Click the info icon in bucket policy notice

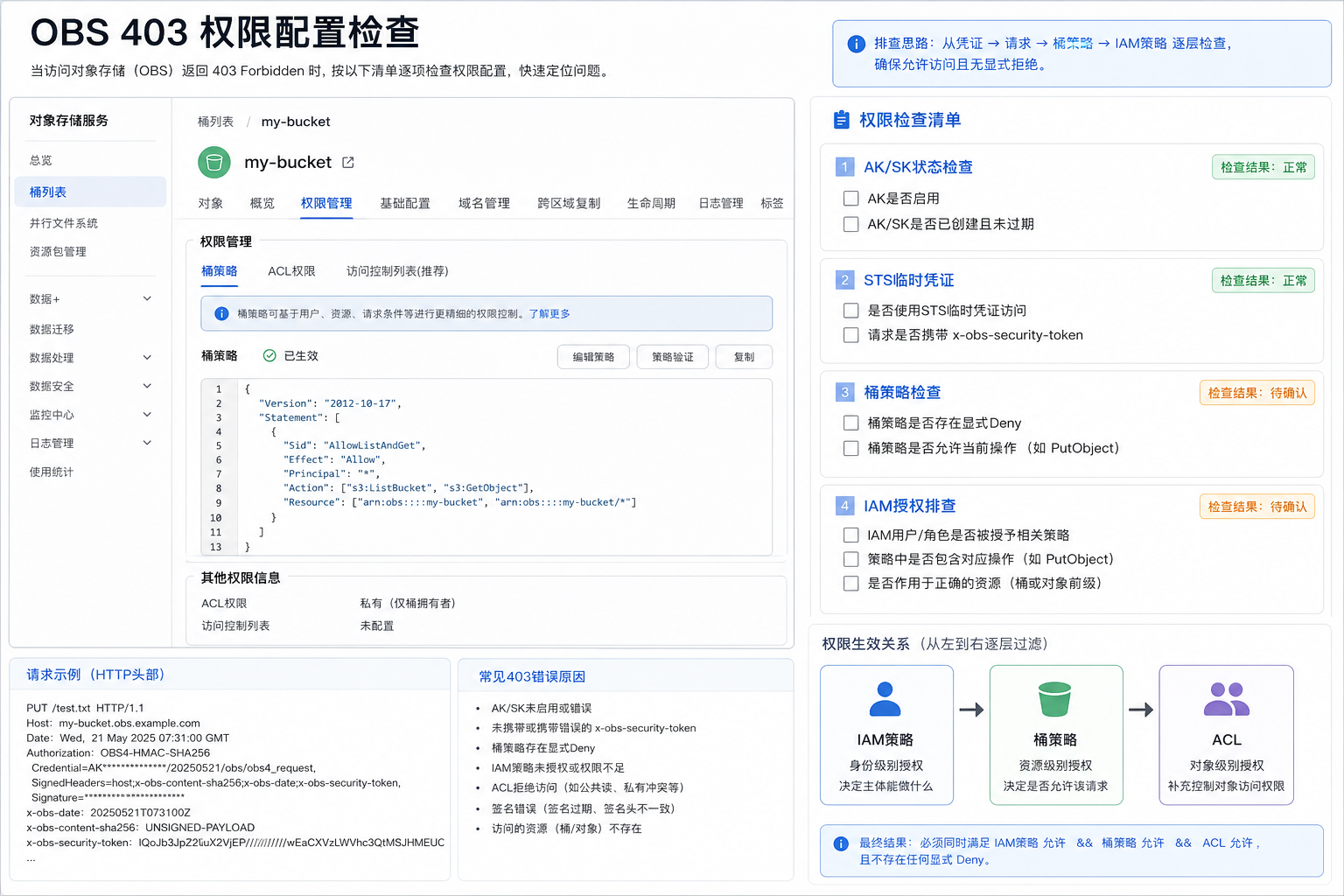coord(221,313)
